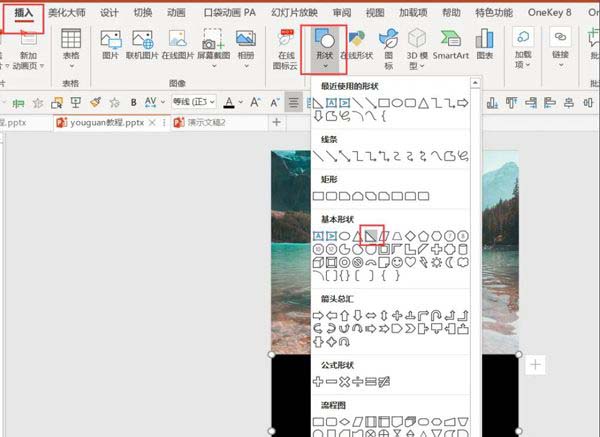The height and width of the screenshot is (437, 600).
Task: Select the lightning bolt shape
Action: [423, 262]
